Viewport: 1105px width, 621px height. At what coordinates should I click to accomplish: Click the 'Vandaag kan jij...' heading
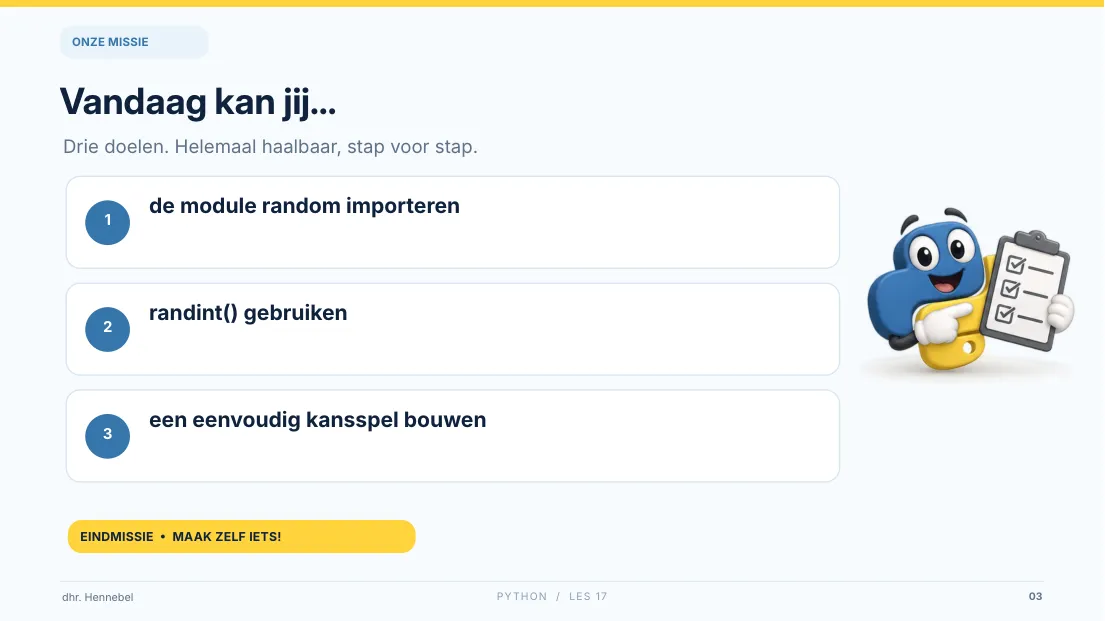pos(198,102)
